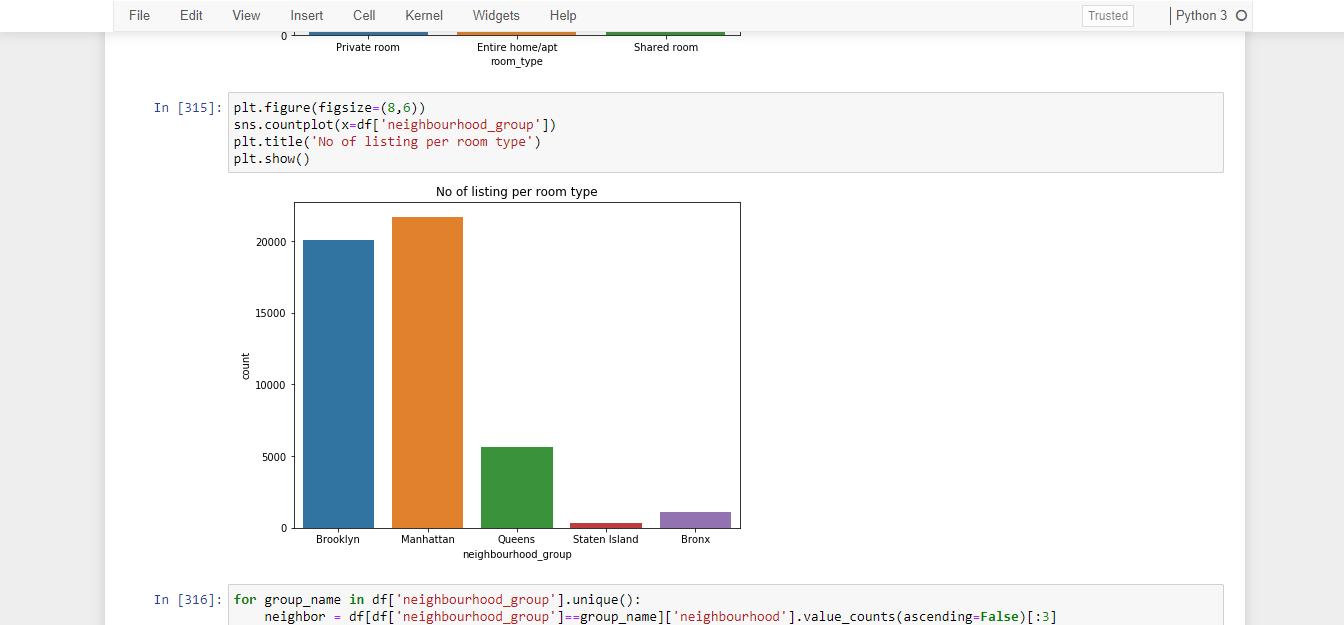Screen dimensions: 1344x625
Task: Click the 'count' y-axis label
Action: (246, 366)
